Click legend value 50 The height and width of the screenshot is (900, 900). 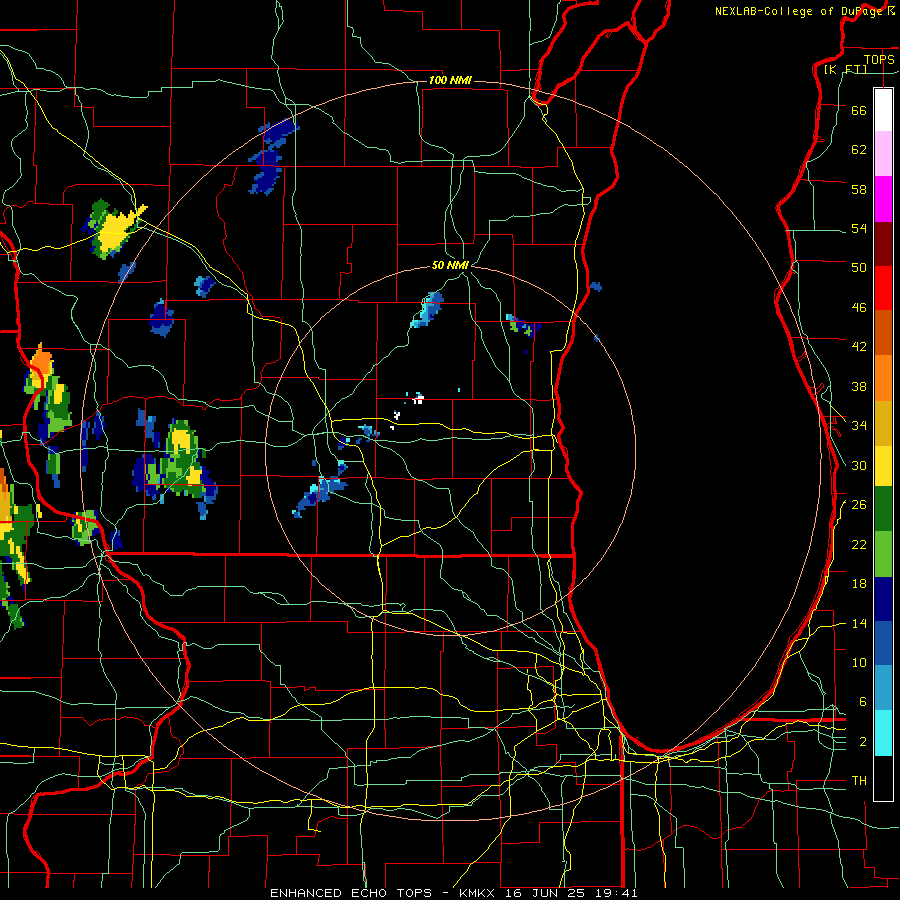tap(859, 267)
